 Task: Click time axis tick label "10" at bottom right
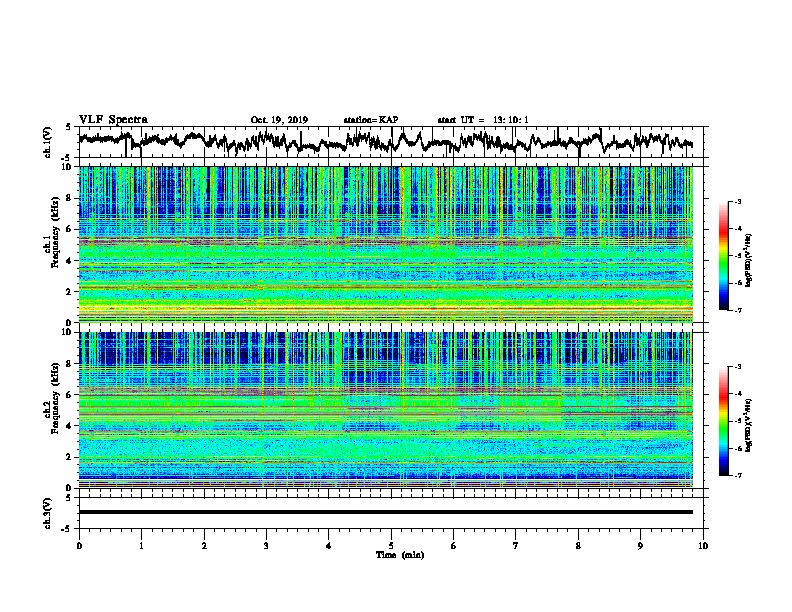coord(703,545)
